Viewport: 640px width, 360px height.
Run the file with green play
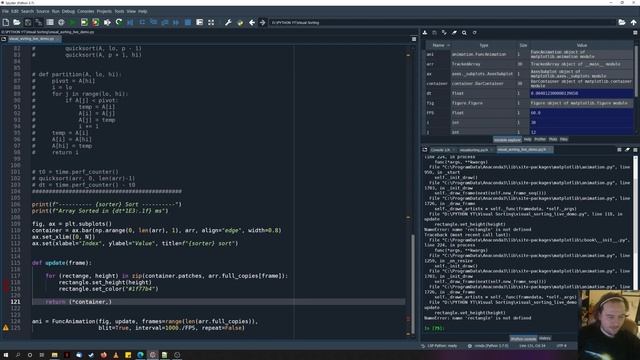pyautogui.click(x=73, y=22)
